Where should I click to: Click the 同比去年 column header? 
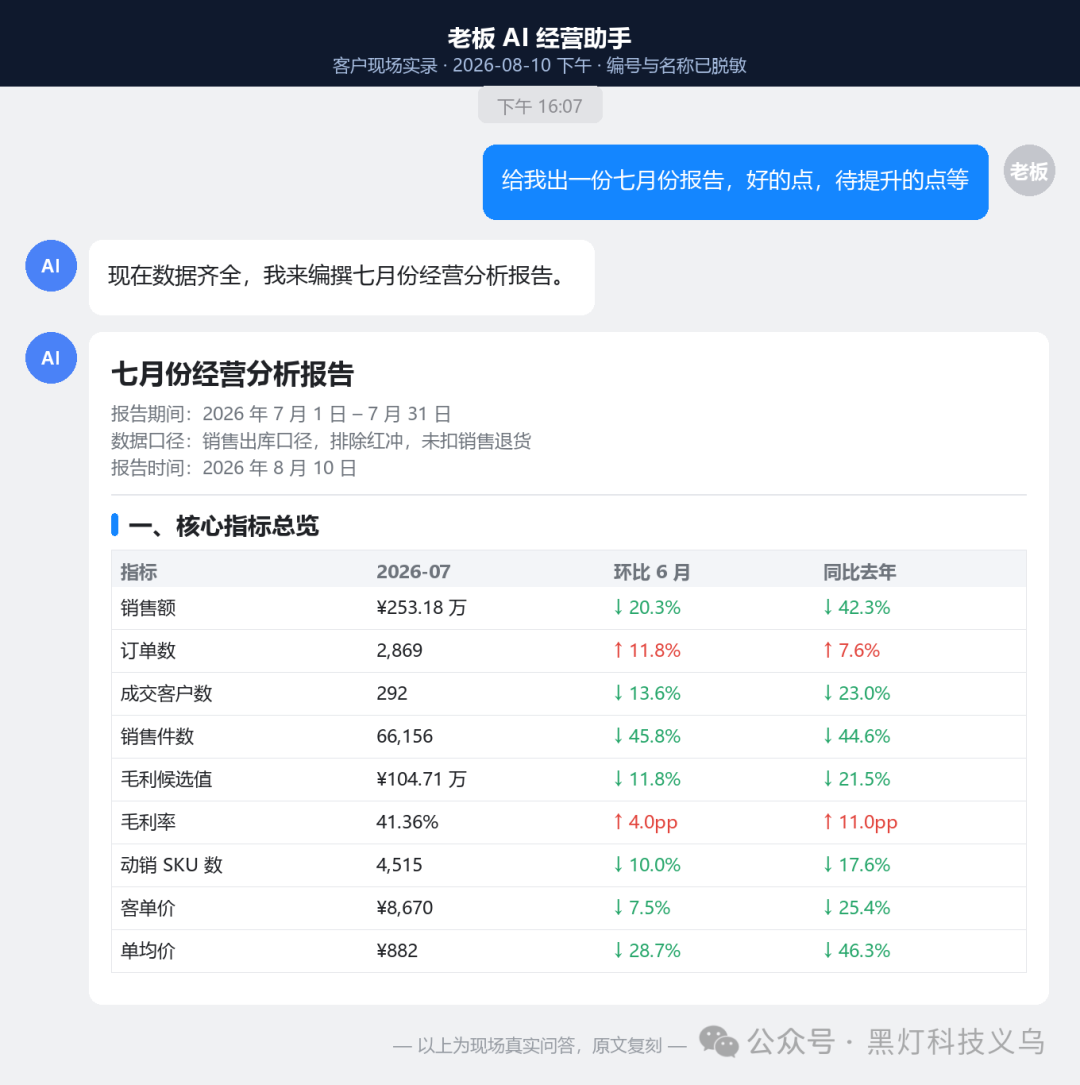[x=859, y=572]
